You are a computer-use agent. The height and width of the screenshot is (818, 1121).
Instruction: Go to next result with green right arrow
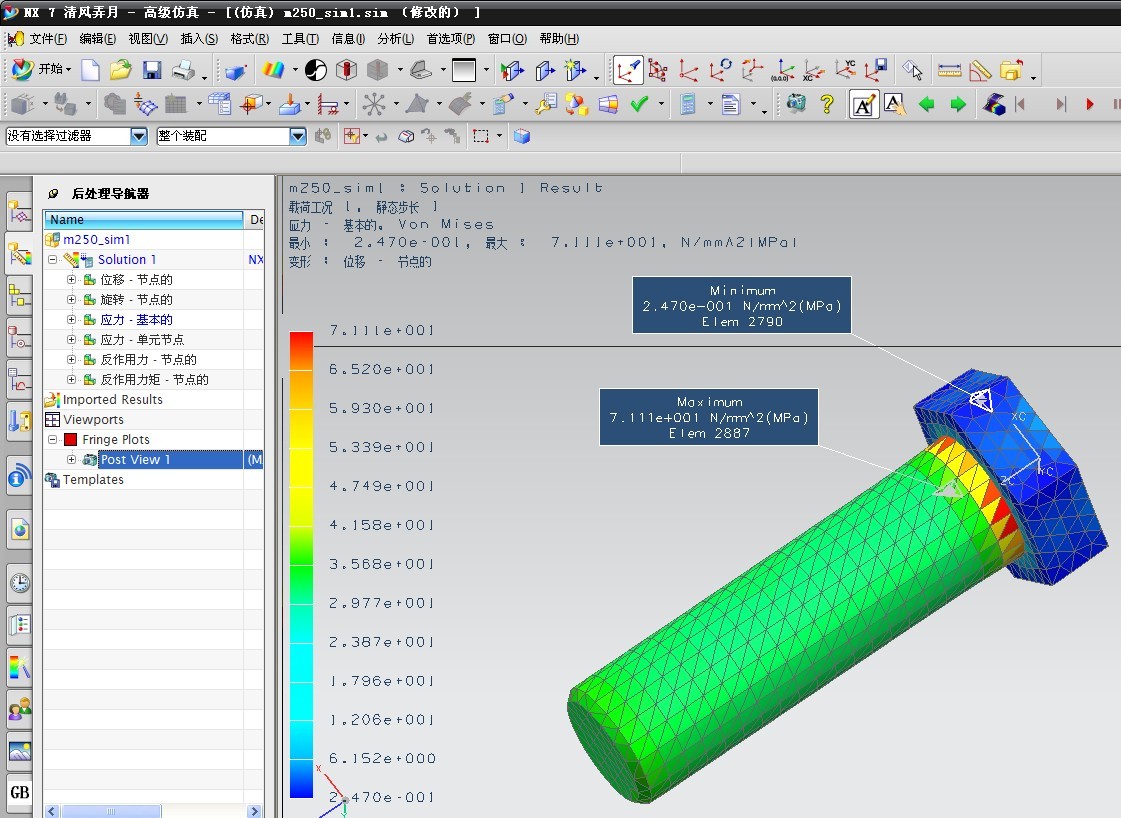(x=958, y=104)
